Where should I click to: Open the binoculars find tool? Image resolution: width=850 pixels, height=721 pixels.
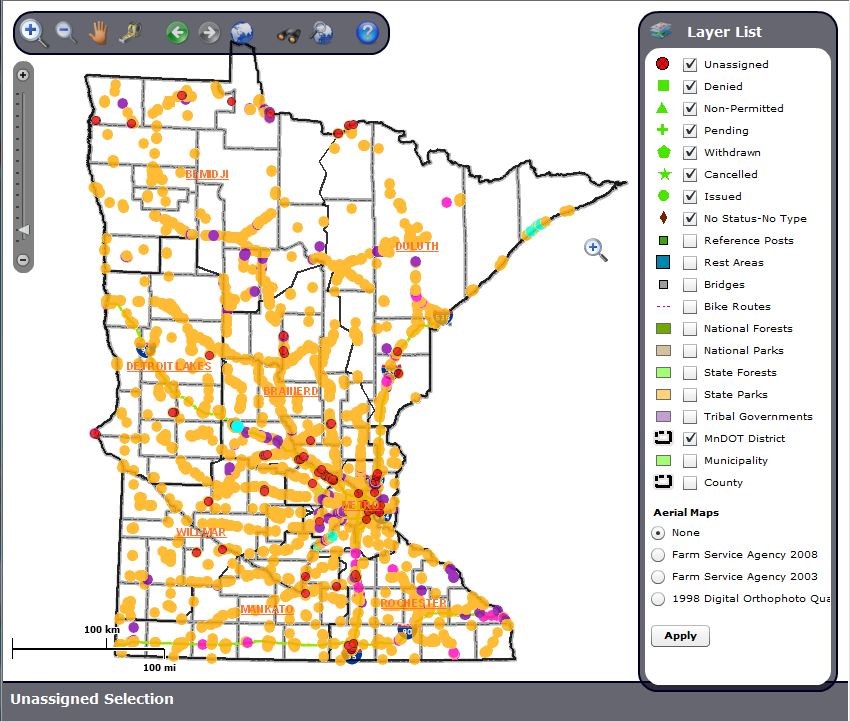click(x=286, y=33)
